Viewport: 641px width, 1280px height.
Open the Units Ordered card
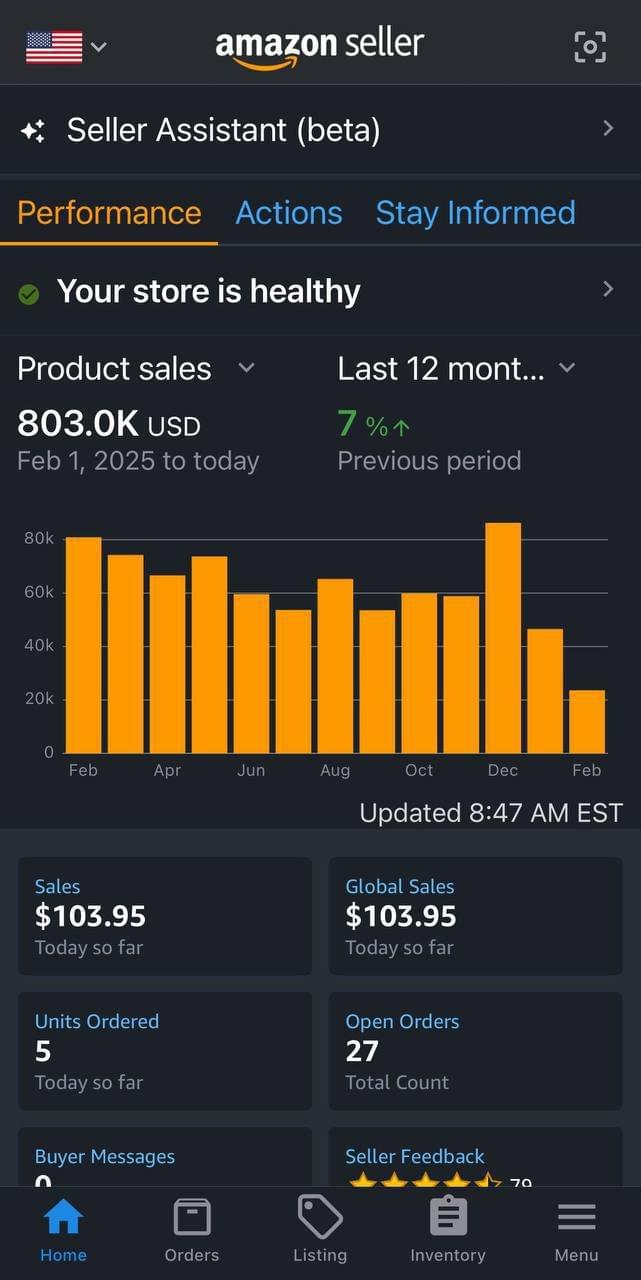point(165,1051)
